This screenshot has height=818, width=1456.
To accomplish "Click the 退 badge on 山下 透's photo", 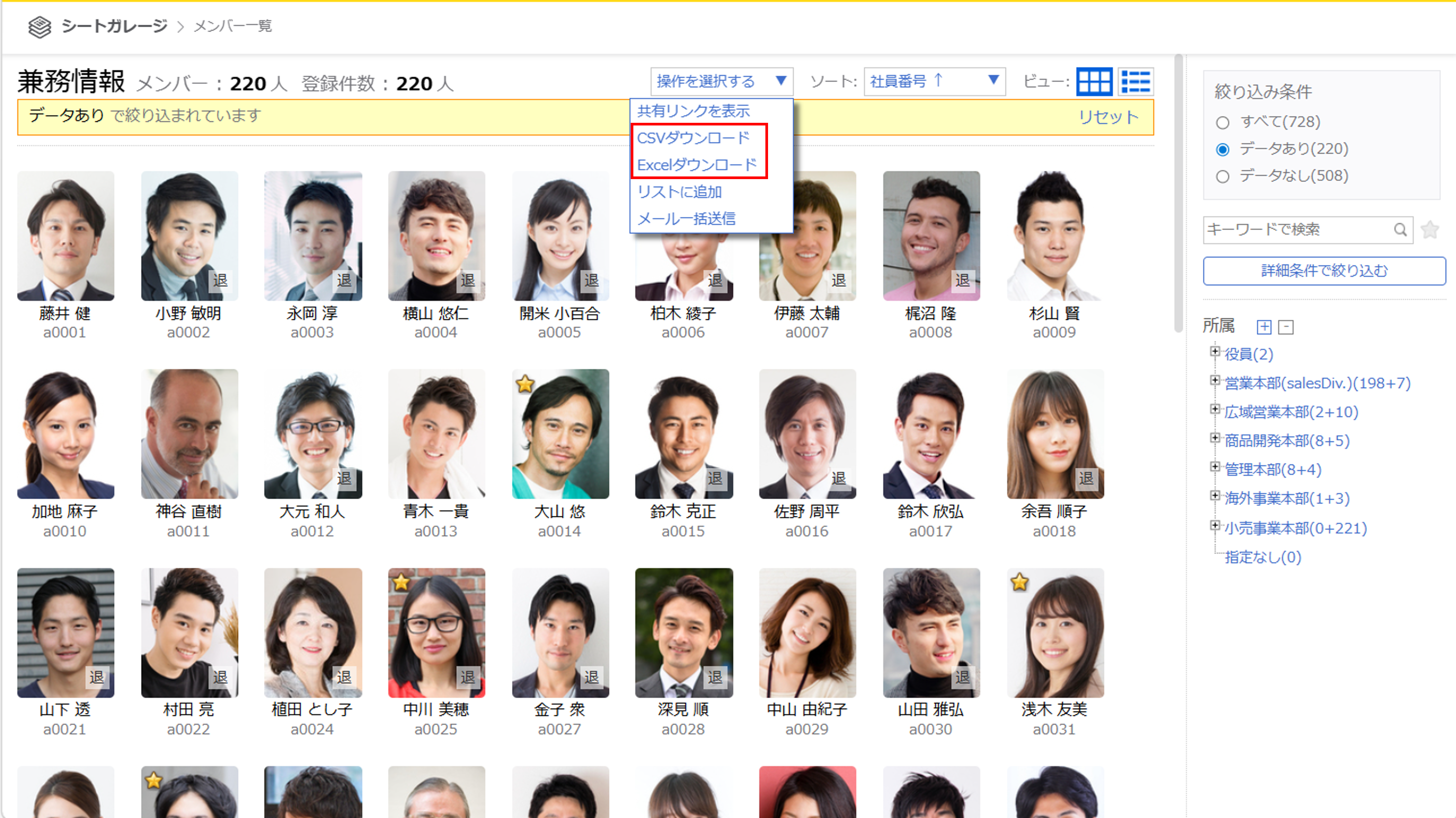I will (x=97, y=677).
